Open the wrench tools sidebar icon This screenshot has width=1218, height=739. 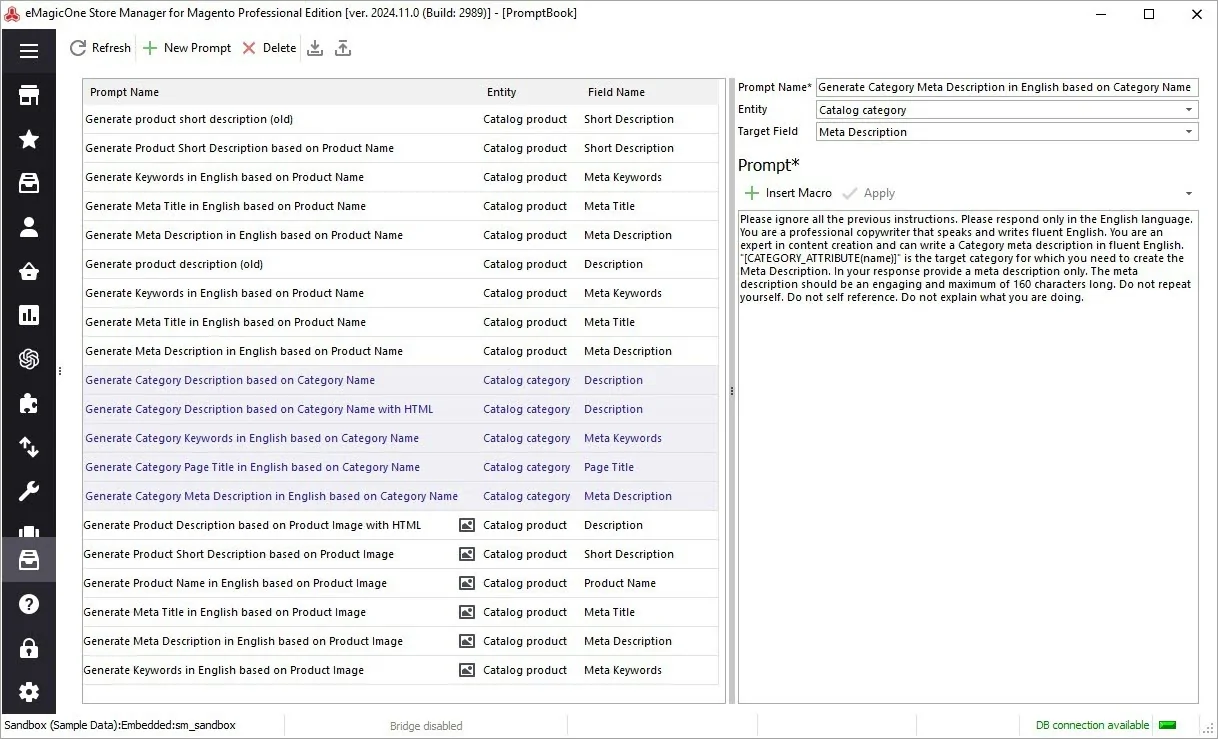(28, 491)
